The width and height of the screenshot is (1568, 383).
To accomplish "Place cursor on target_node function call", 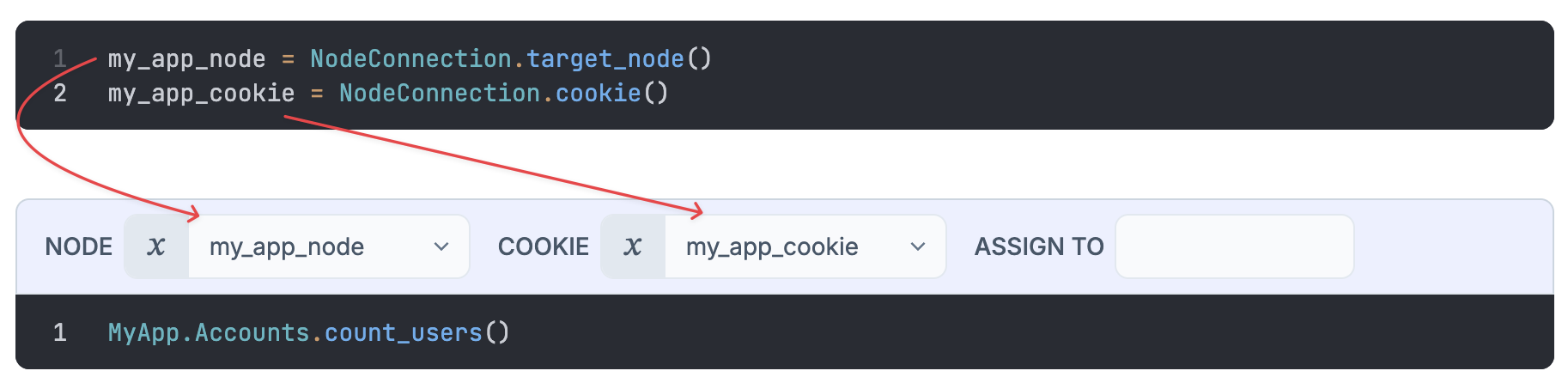I will click(605, 59).
